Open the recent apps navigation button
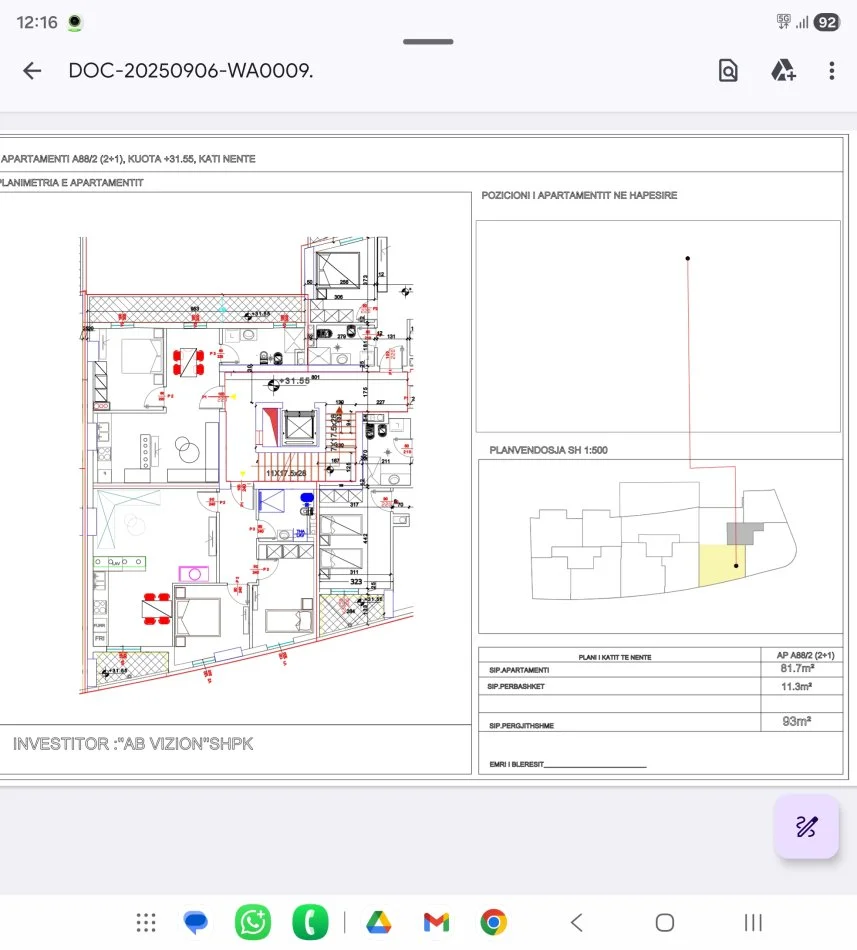 pyautogui.click(x=753, y=922)
